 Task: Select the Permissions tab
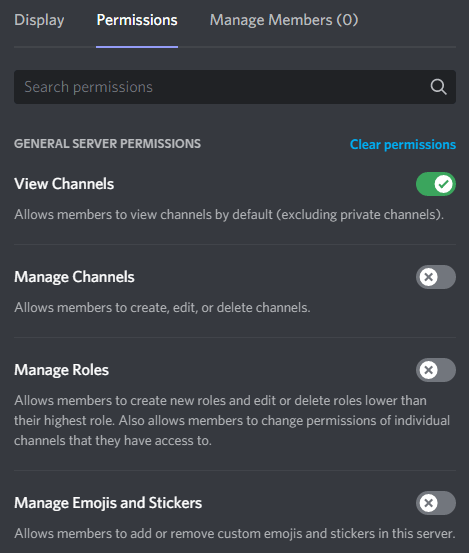[x=137, y=20]
